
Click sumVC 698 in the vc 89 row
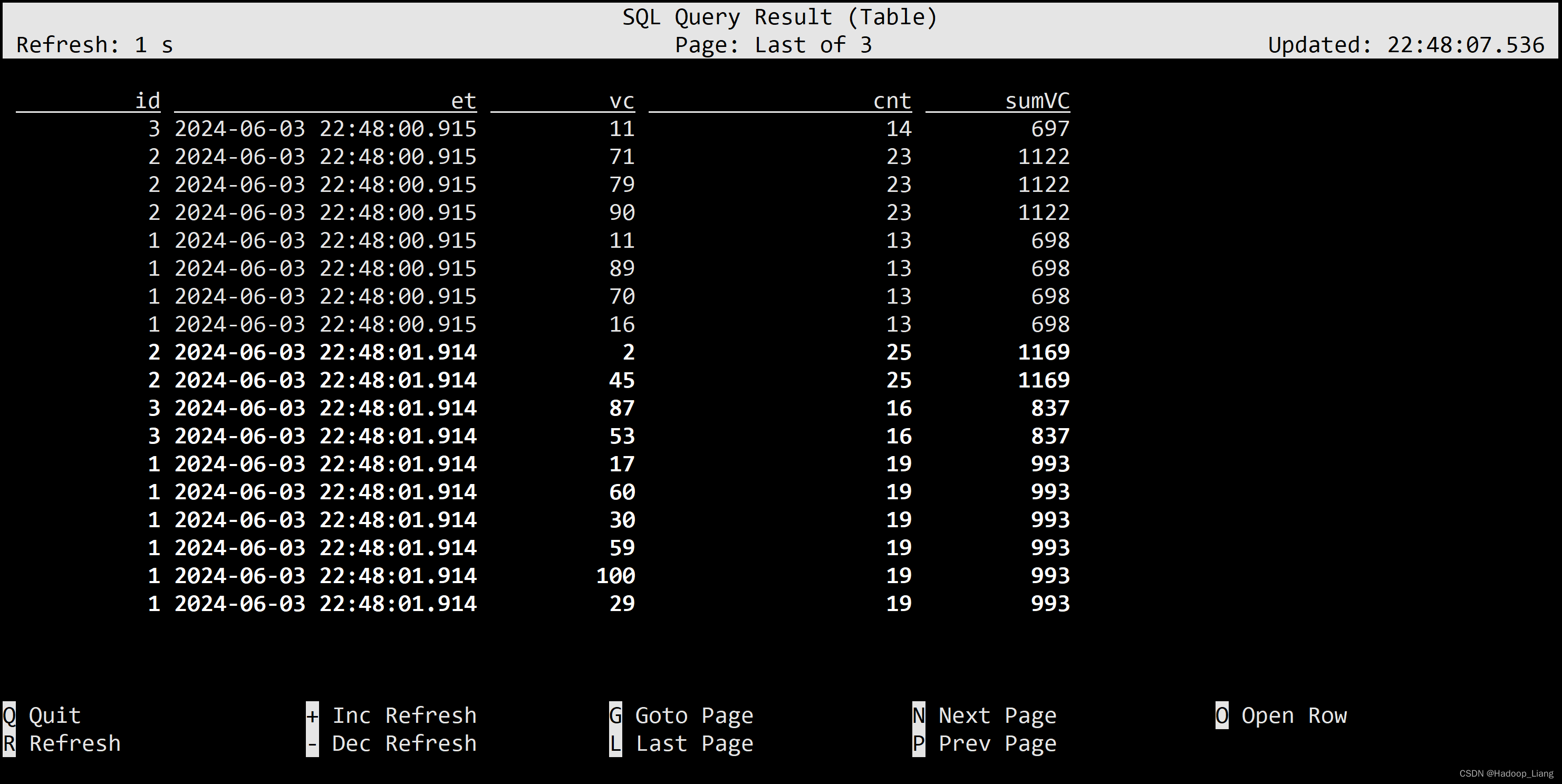(1051, 268)
